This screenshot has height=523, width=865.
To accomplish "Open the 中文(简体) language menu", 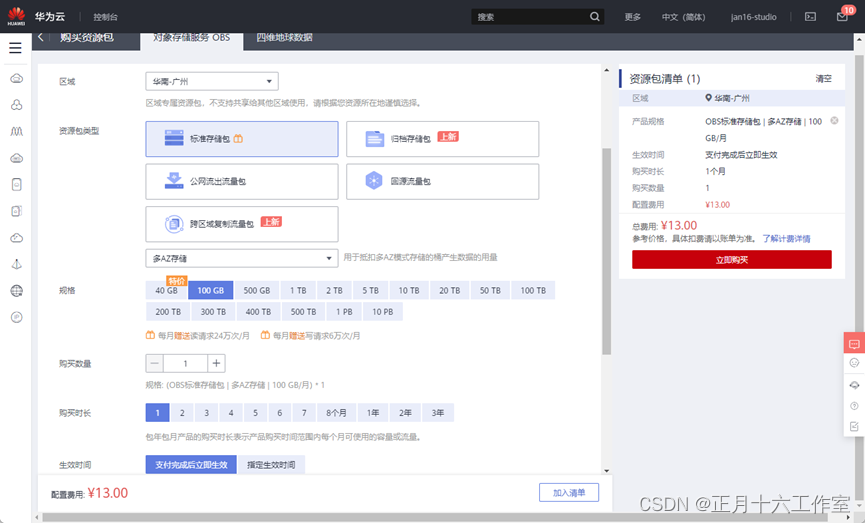I will pos(684,17).
